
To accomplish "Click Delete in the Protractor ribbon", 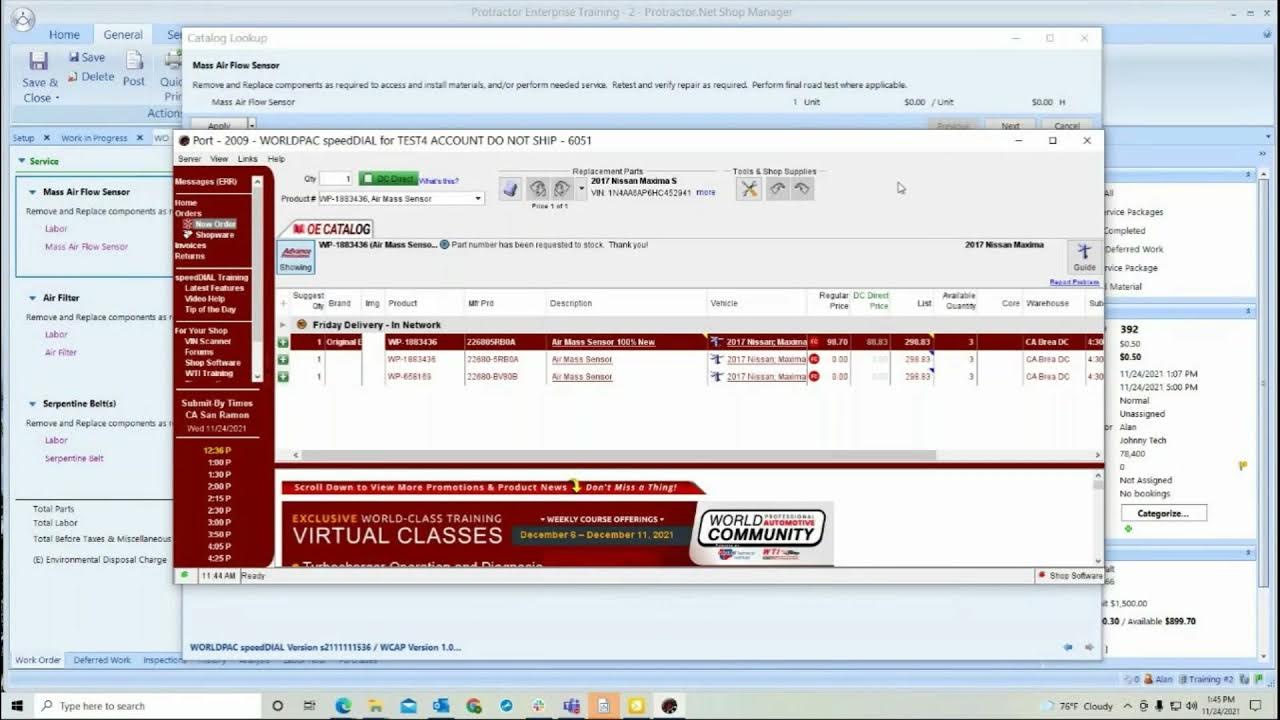I will (91, 76).
